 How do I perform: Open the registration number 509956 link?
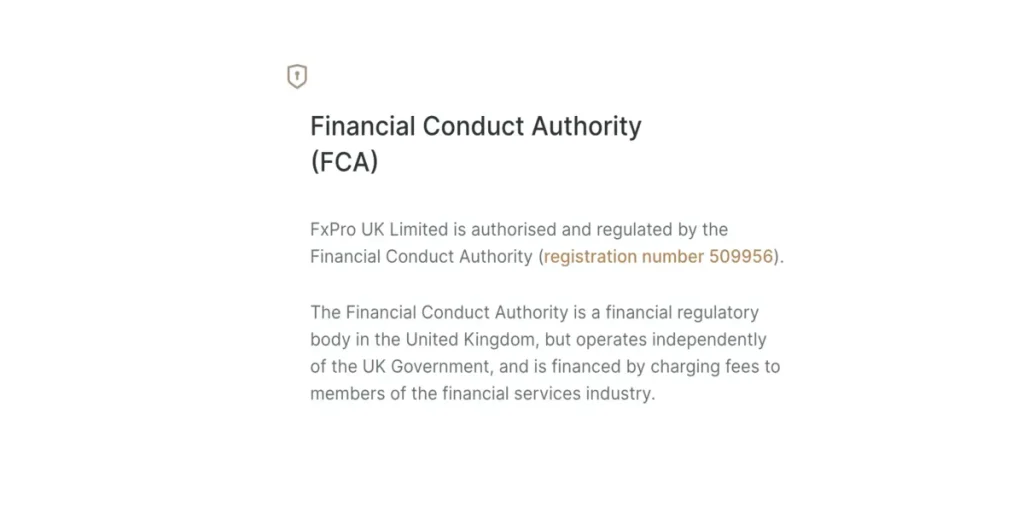(658, 256)
